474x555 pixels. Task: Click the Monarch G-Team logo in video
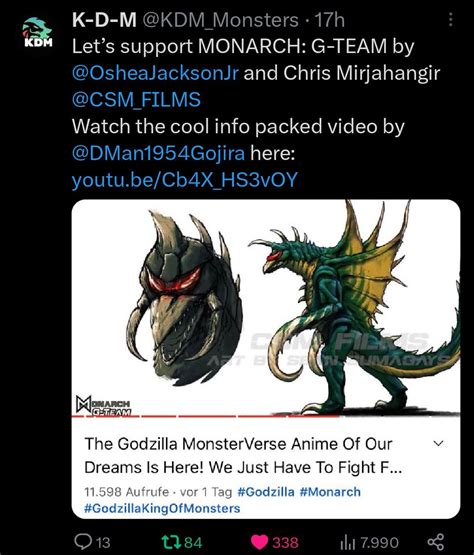(x=103, y=405)
